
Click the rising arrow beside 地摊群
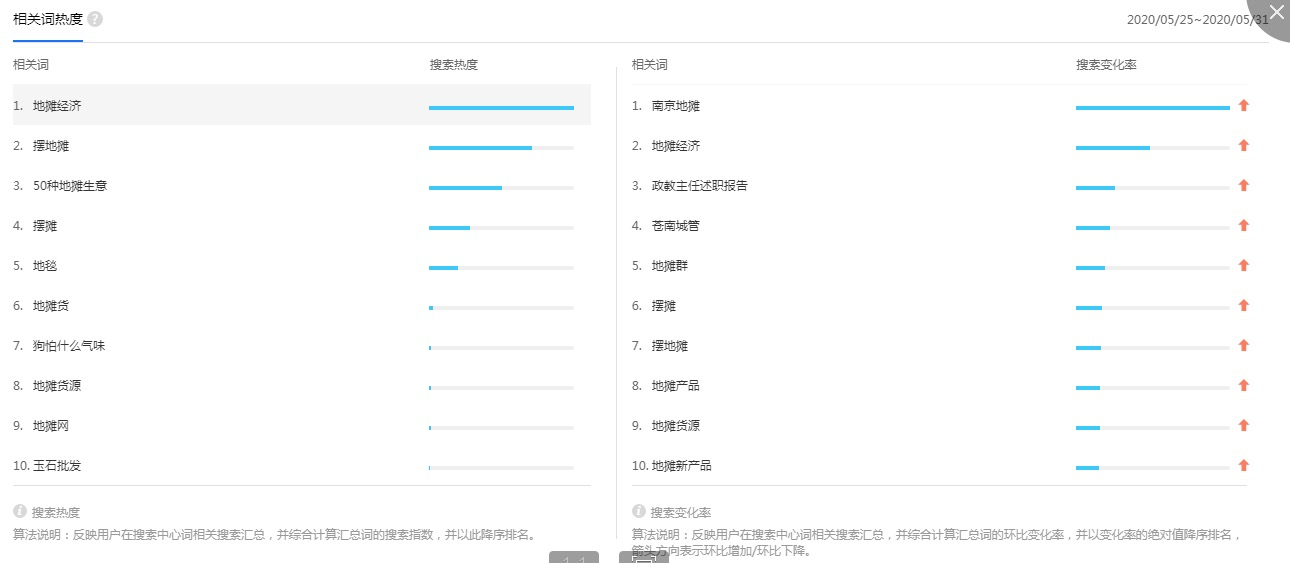pos(1244,265)
